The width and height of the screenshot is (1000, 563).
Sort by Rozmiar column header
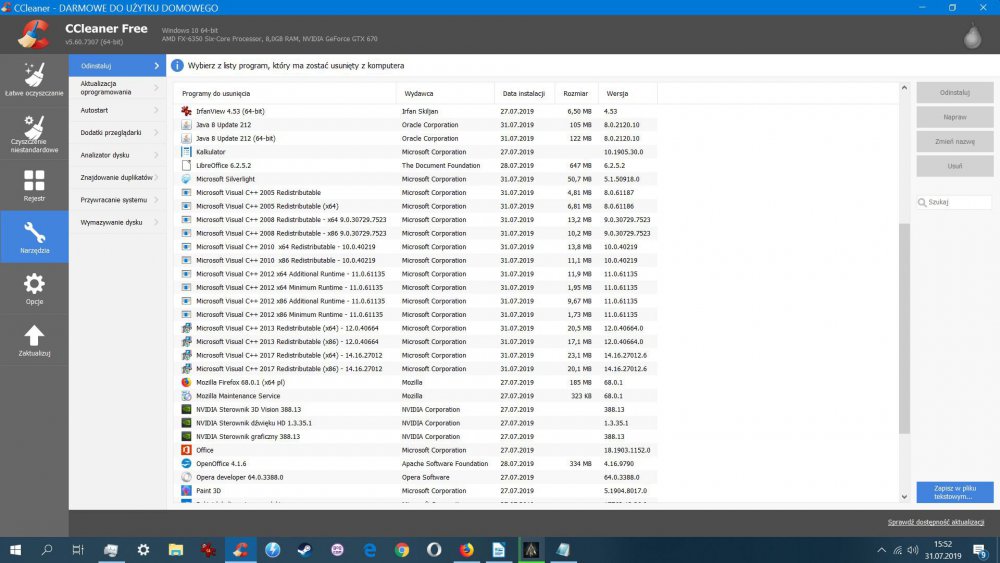pos(576,93)
